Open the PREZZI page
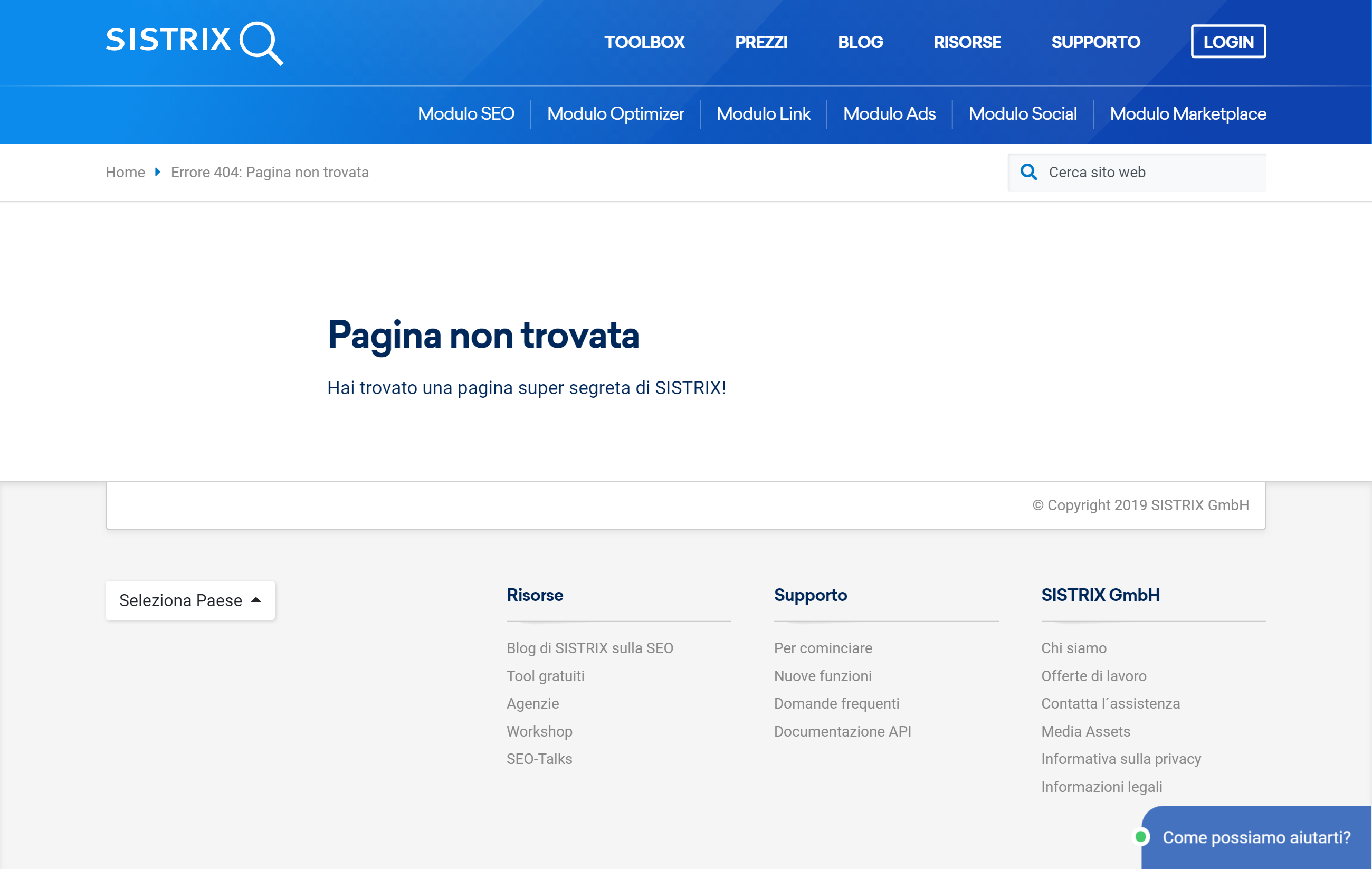 click(760, 42)
